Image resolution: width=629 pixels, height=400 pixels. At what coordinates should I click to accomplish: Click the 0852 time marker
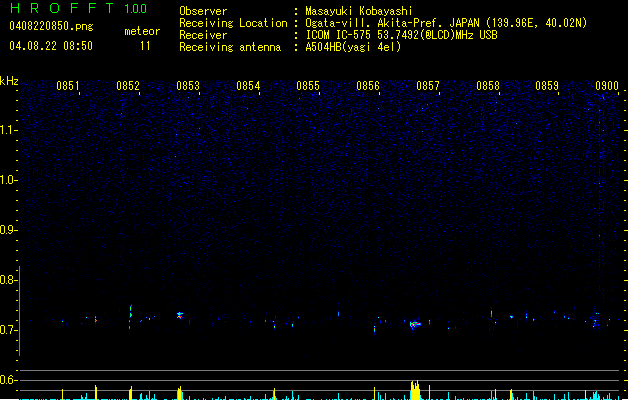[128, 86]
